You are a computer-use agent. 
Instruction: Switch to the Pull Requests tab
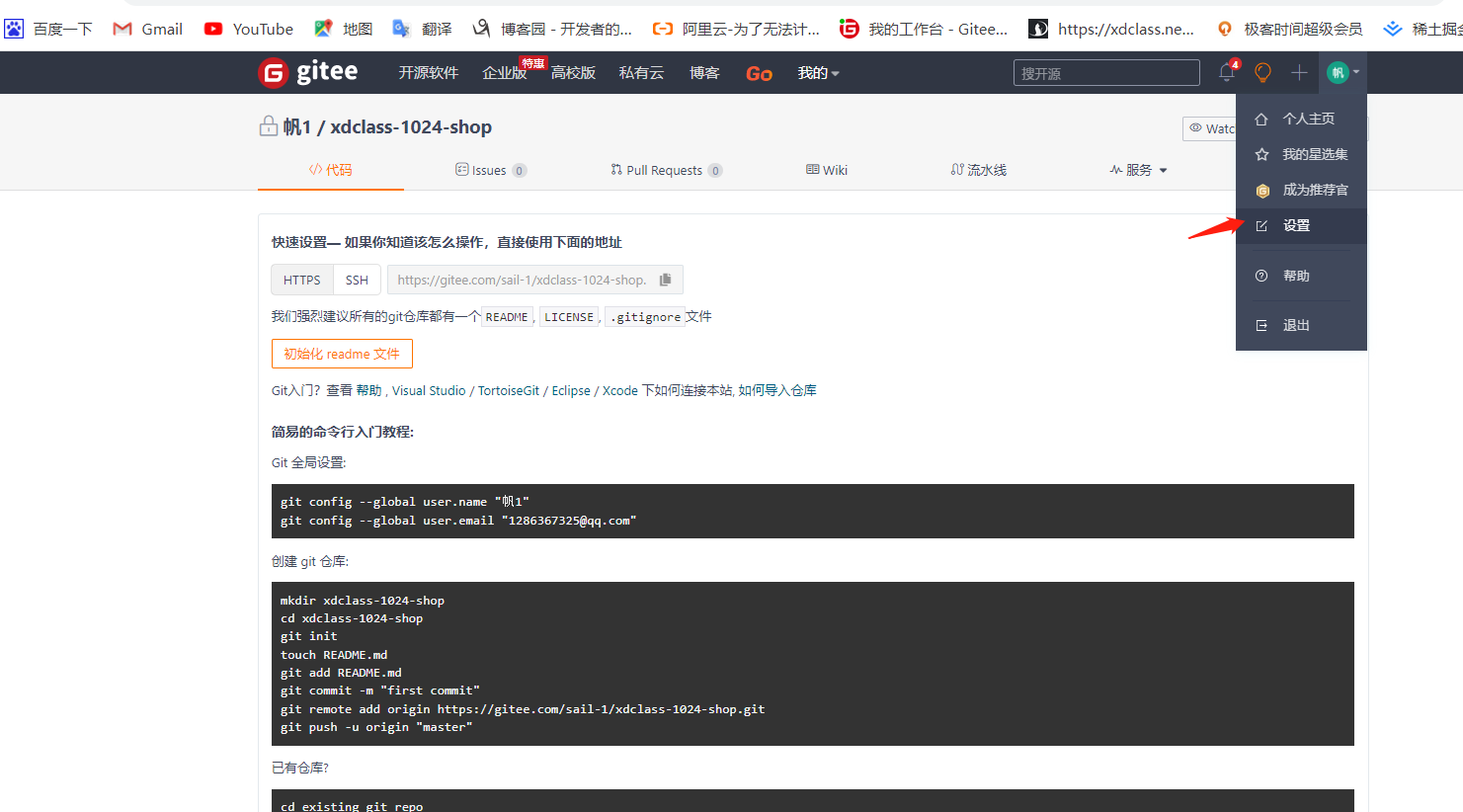(x=666, y=170)
